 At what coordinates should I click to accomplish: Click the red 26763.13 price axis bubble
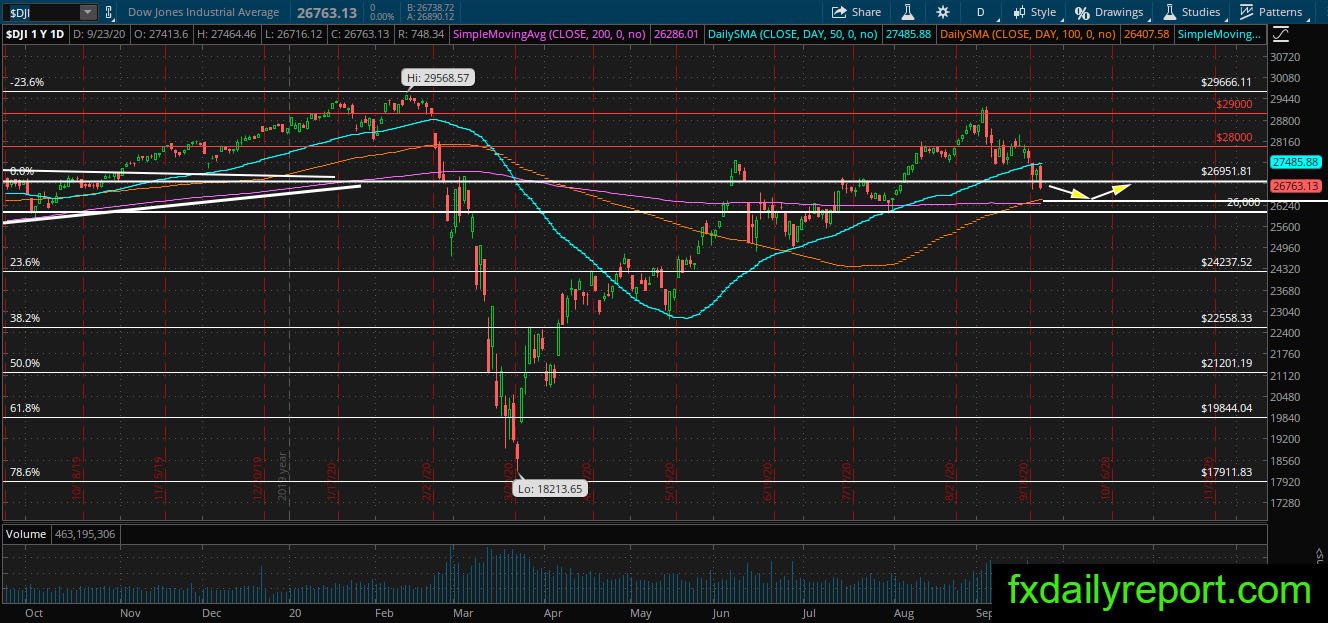point(1295,186)
